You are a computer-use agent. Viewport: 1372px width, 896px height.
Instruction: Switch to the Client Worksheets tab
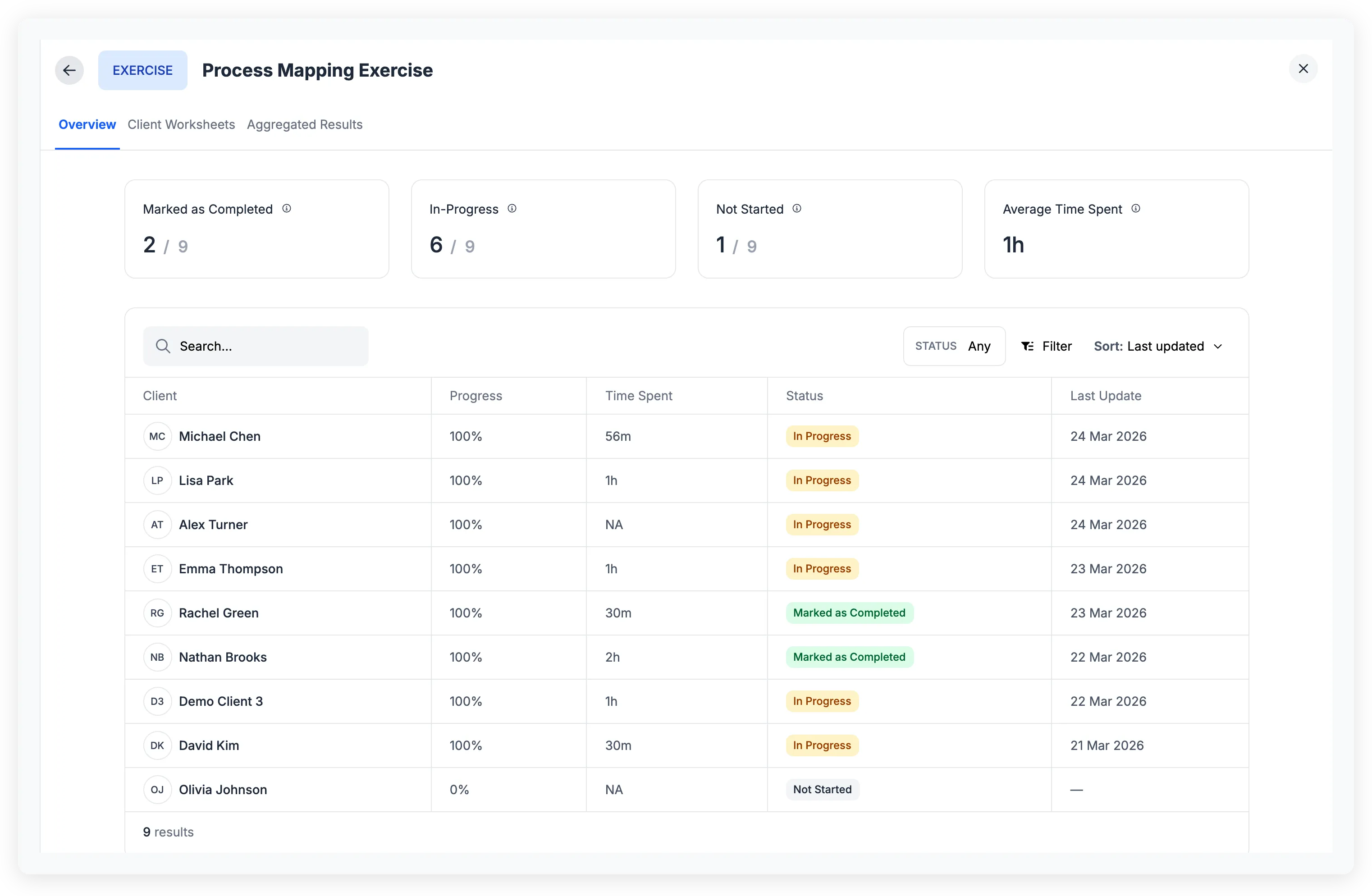coord(181,124)
